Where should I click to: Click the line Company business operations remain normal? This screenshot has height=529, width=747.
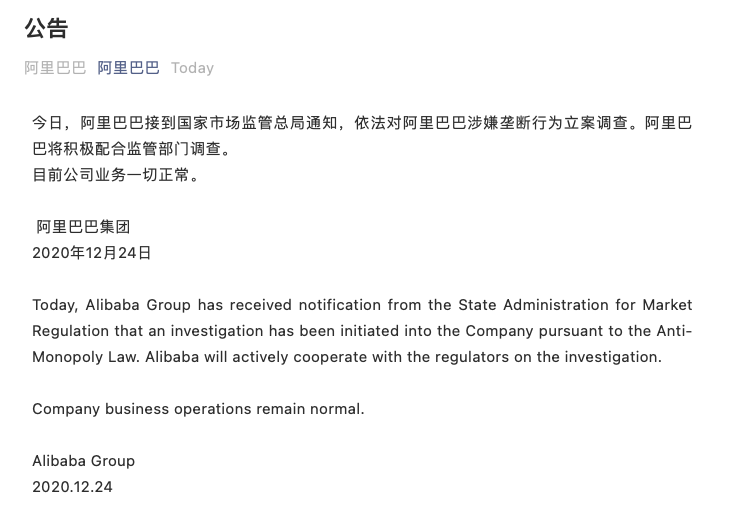pyautogui.click(x=198, y=409)
